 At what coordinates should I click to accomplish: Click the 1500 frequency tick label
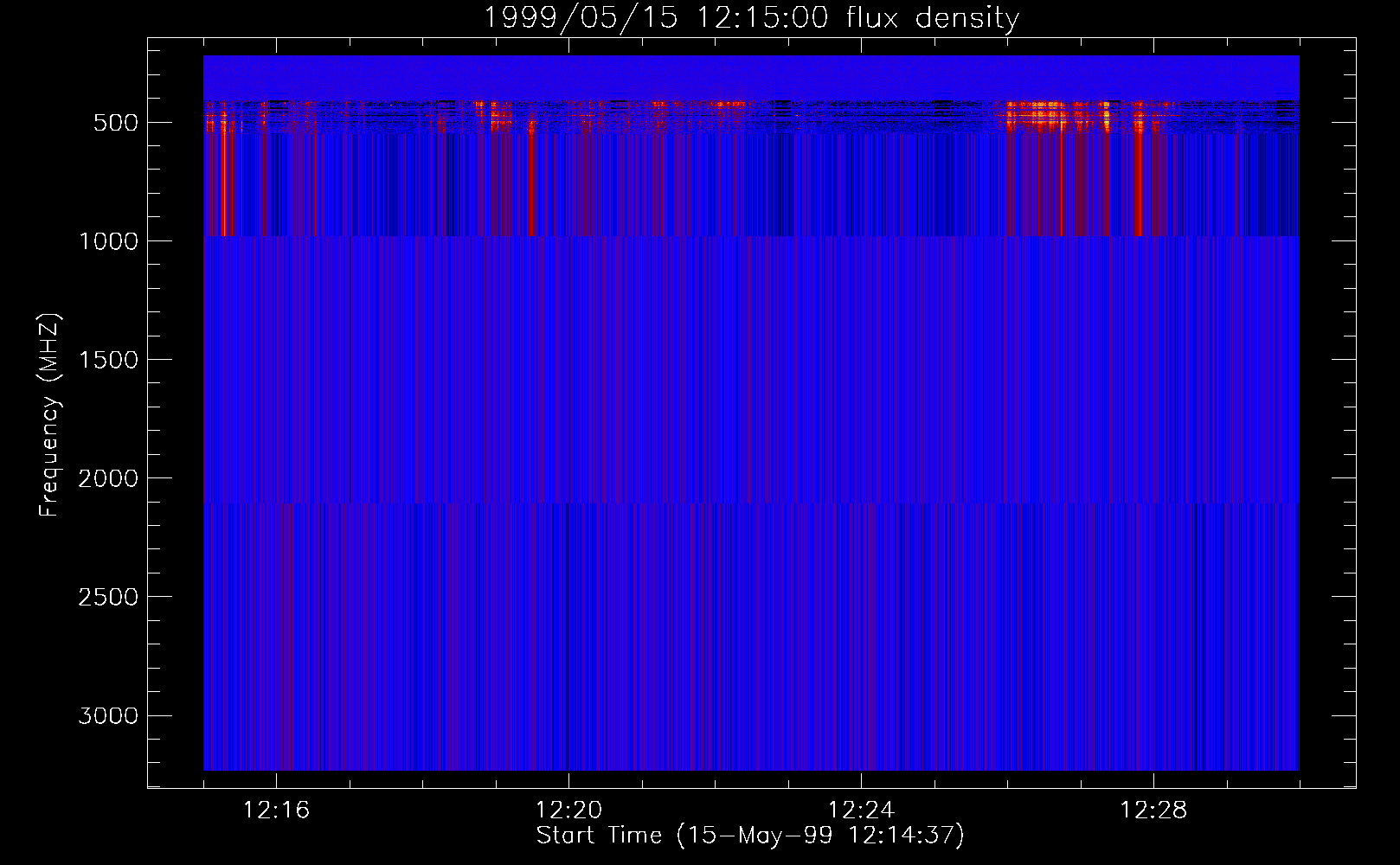108,360
